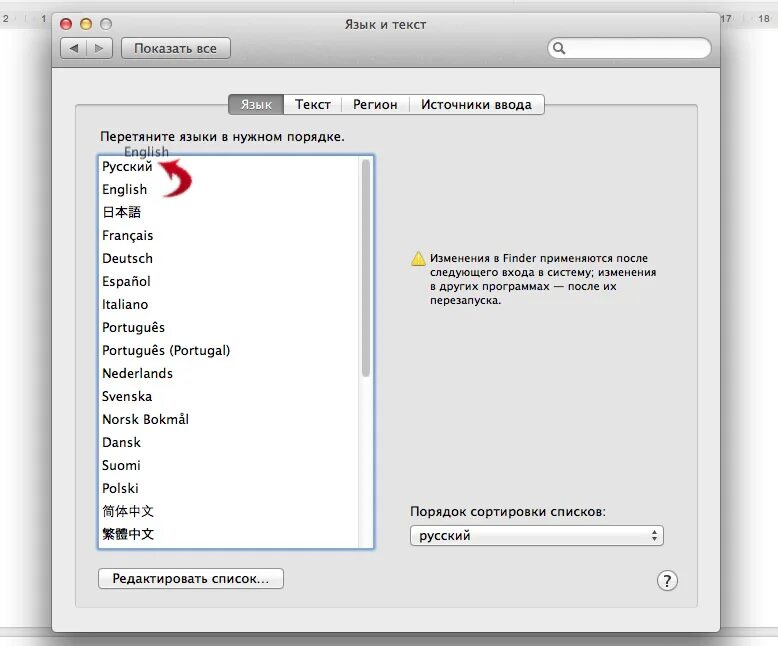The image size is (778, 646).
Task: Open the Регион tab
Action: 375,105
